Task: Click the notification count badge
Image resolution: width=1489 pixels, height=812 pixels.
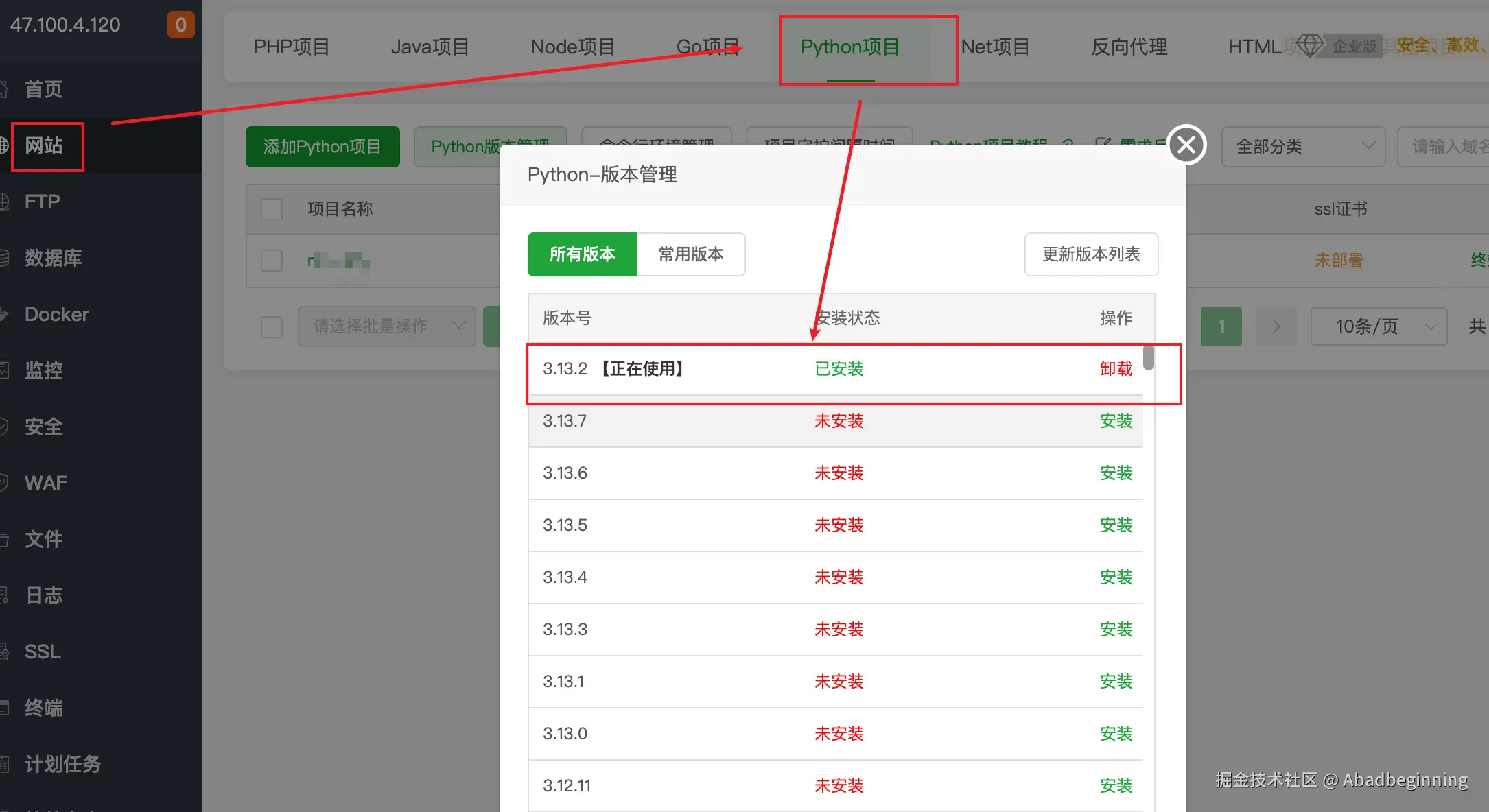Action: 180,25
